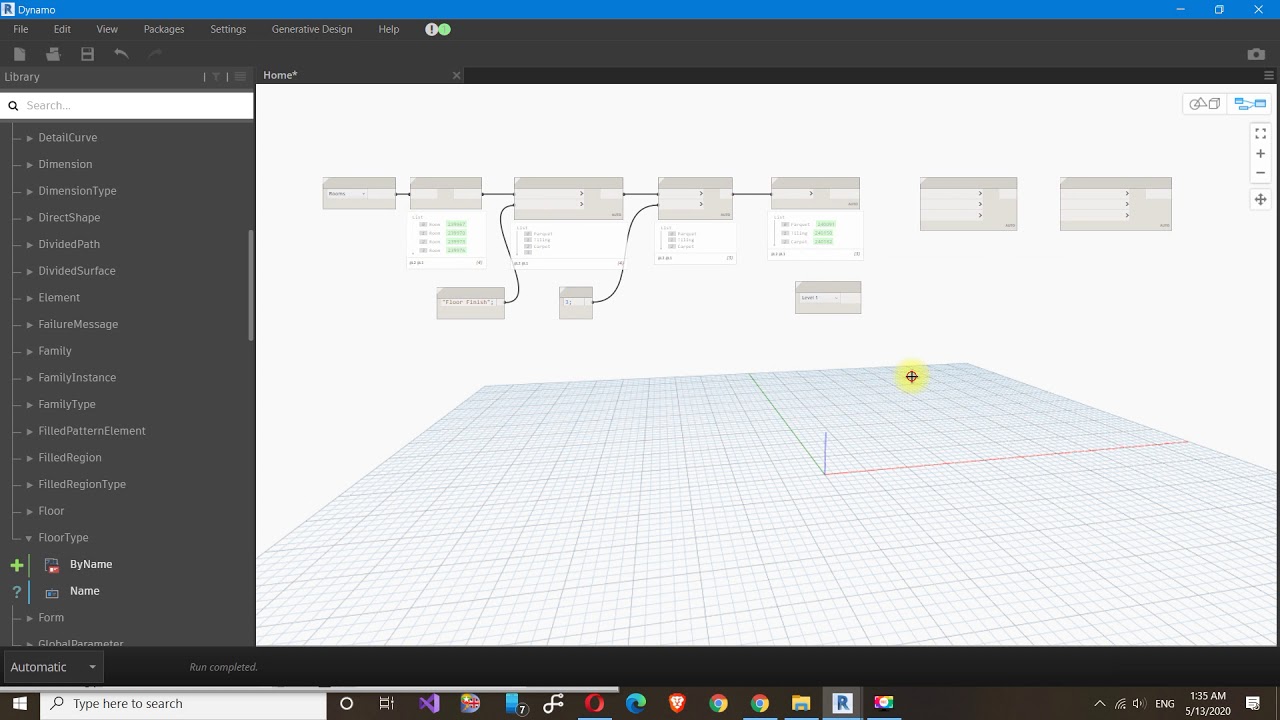Open Visual Studio from the taskbar
The image size is (1280, 720).
click(x=429, y=703)
